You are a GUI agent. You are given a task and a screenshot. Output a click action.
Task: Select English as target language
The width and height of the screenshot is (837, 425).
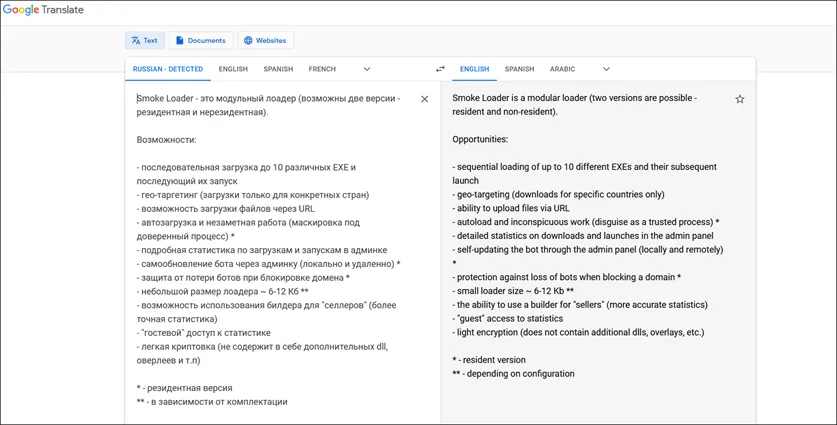point(475,69)
